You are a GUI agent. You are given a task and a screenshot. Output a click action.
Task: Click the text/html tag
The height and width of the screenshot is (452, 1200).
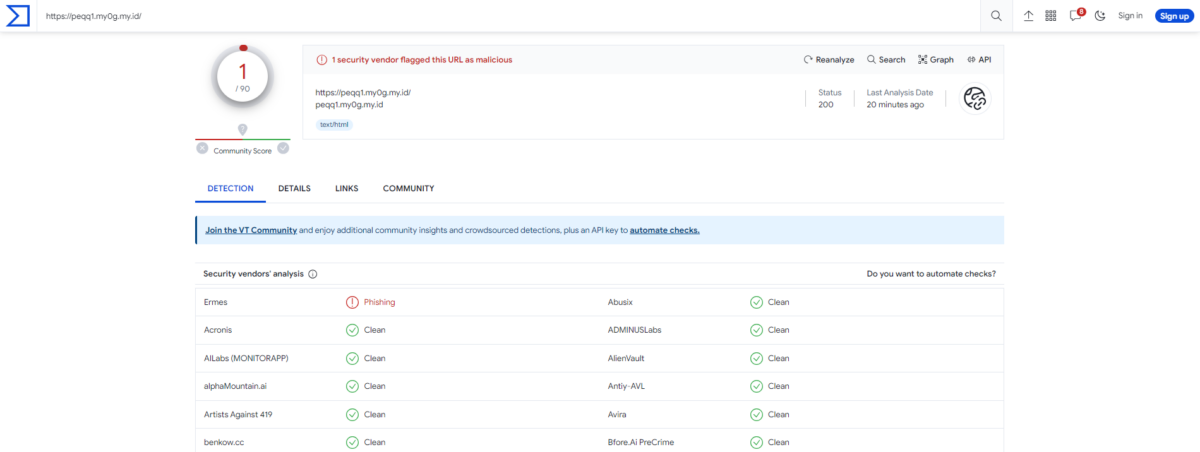(x=334, y=125)
